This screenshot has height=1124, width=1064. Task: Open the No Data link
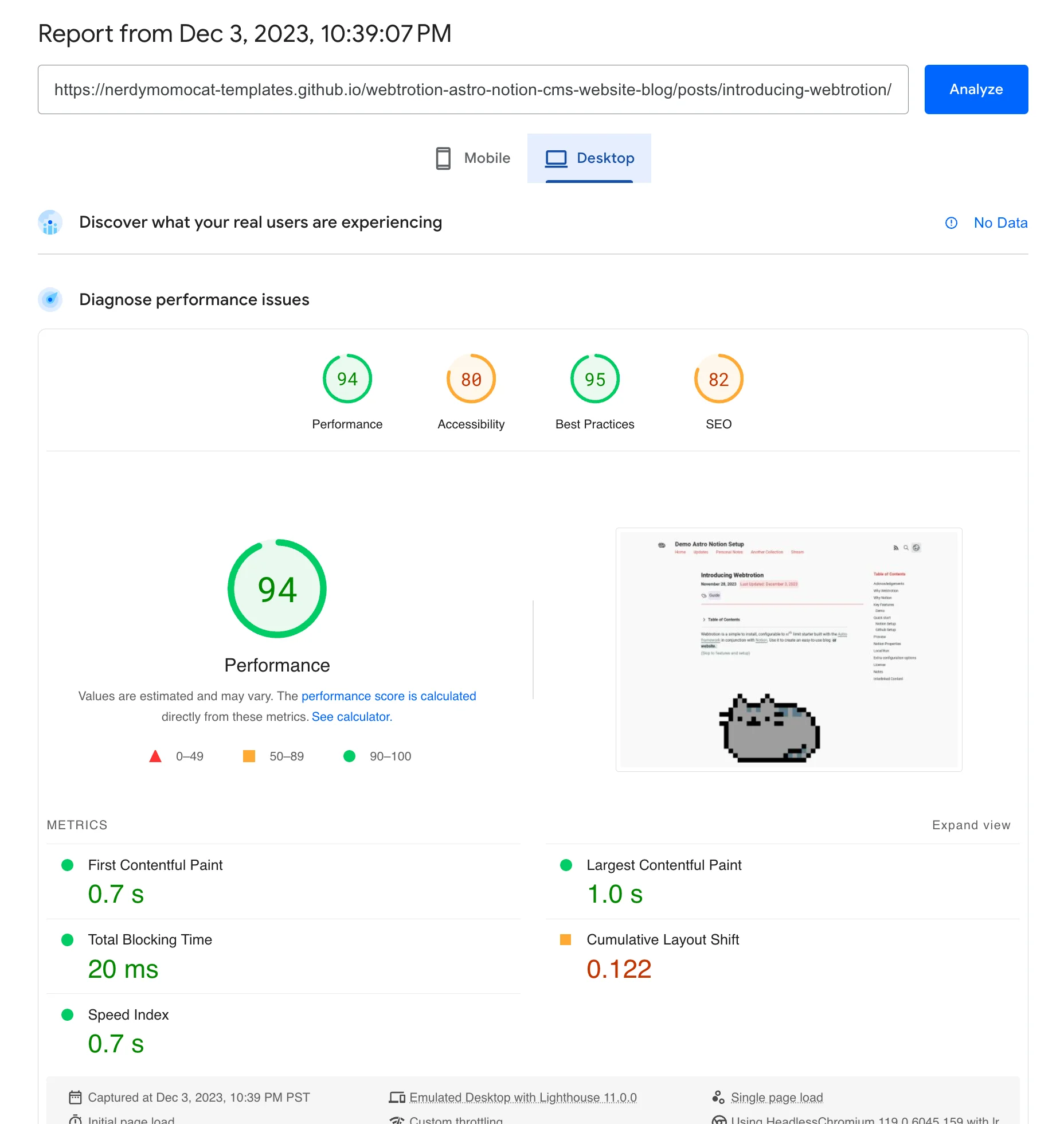1000,223
